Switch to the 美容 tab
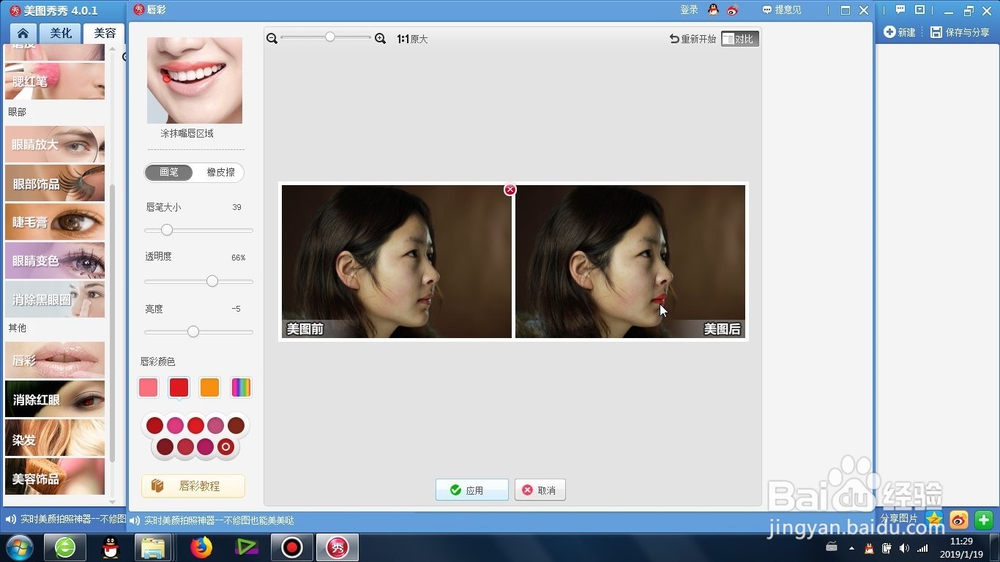The height and width of the screenshot is (562, 1000). (104, 33)
